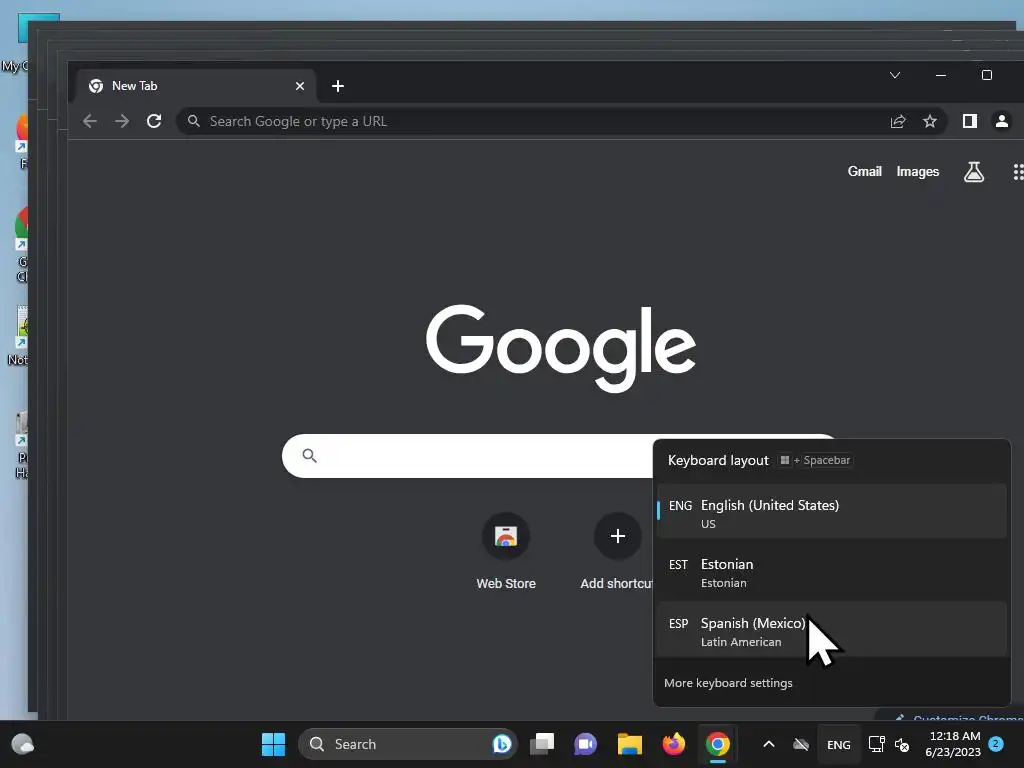
Task: Show hidden system tray icons
Action: [x=769, y=744]
